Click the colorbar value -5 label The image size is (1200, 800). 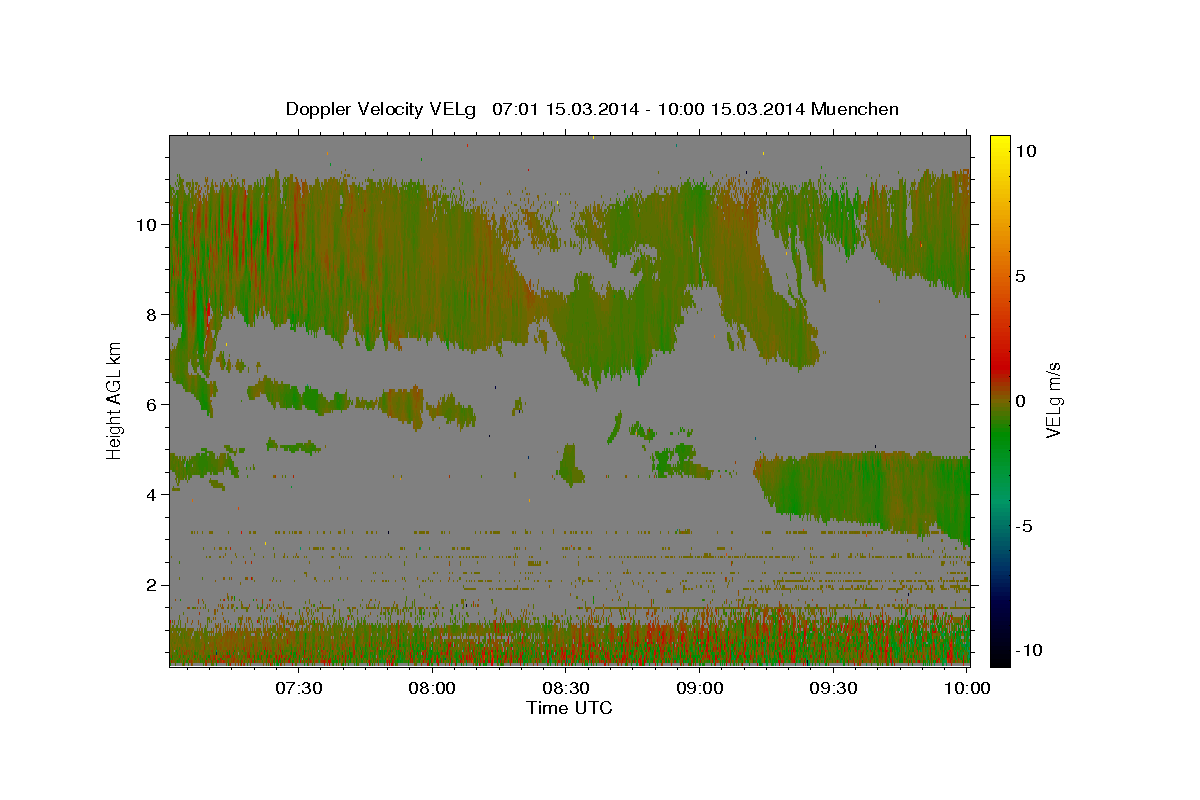[x=1025, y=526]
